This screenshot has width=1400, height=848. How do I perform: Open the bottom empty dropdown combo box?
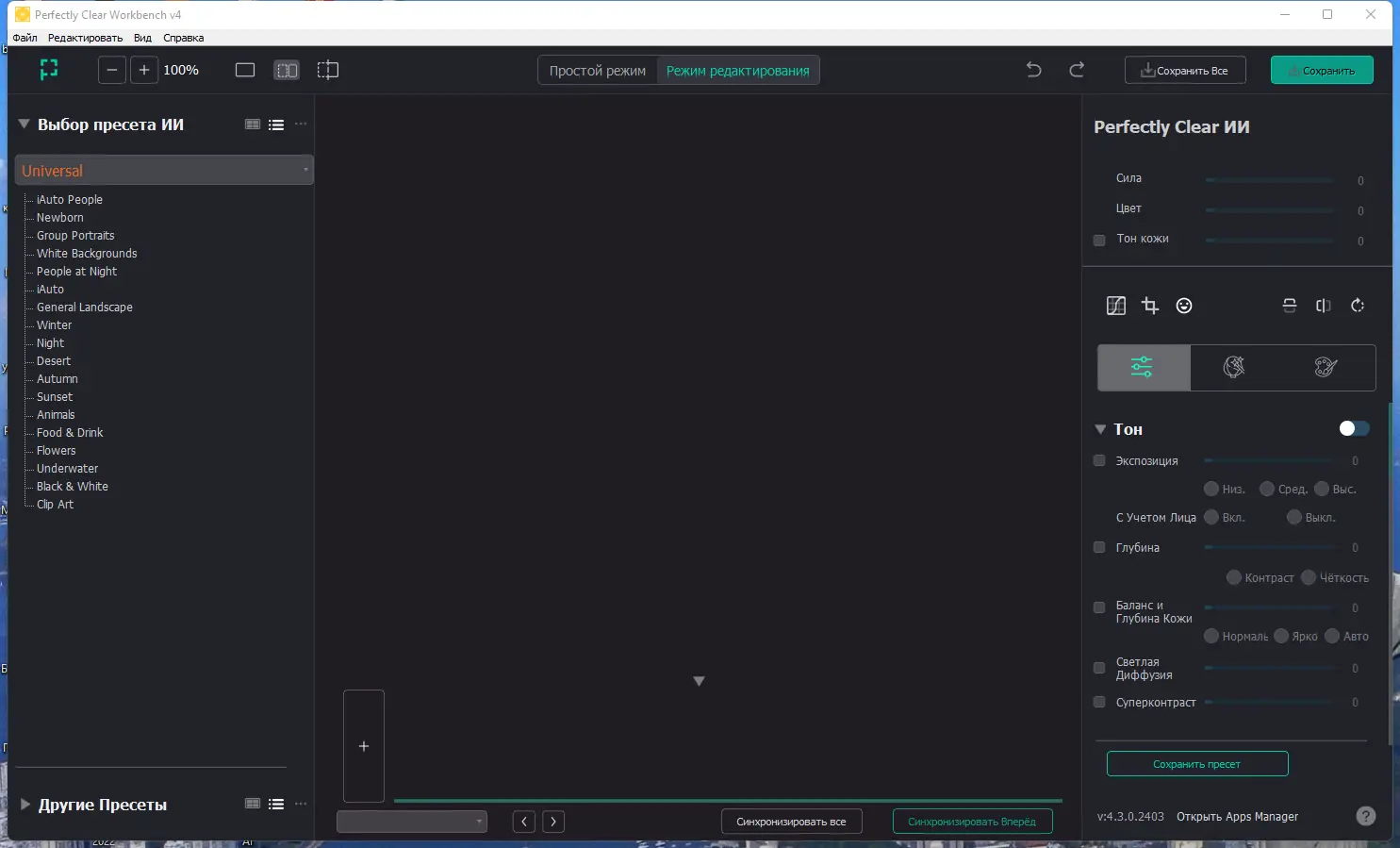[412, 822]
